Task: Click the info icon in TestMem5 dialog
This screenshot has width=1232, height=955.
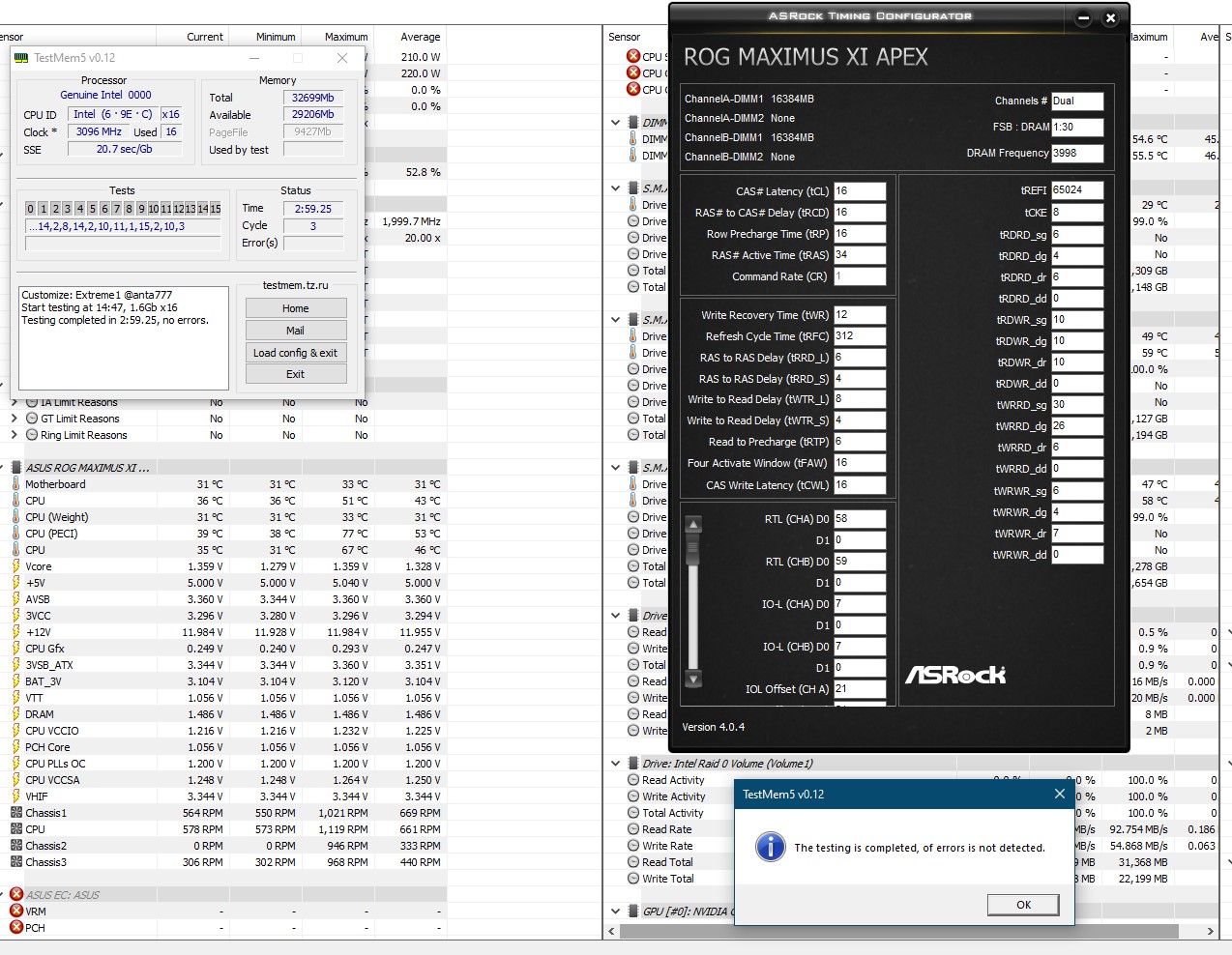Action: [x=770, y=847]
